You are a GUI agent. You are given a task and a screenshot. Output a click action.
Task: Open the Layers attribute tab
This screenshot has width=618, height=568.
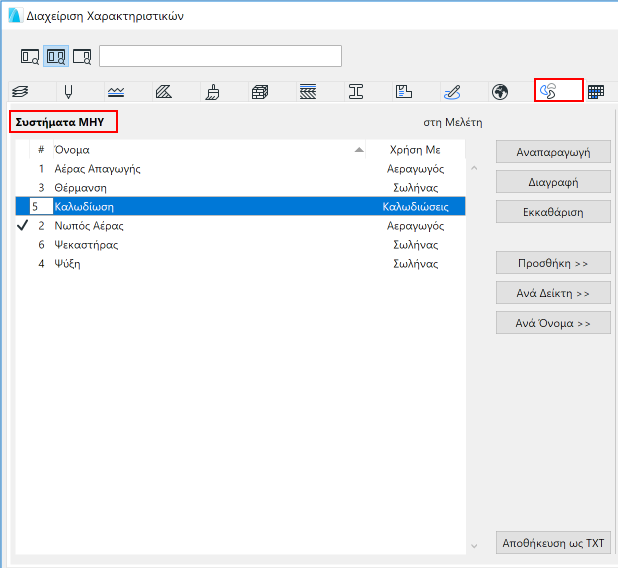20,92
